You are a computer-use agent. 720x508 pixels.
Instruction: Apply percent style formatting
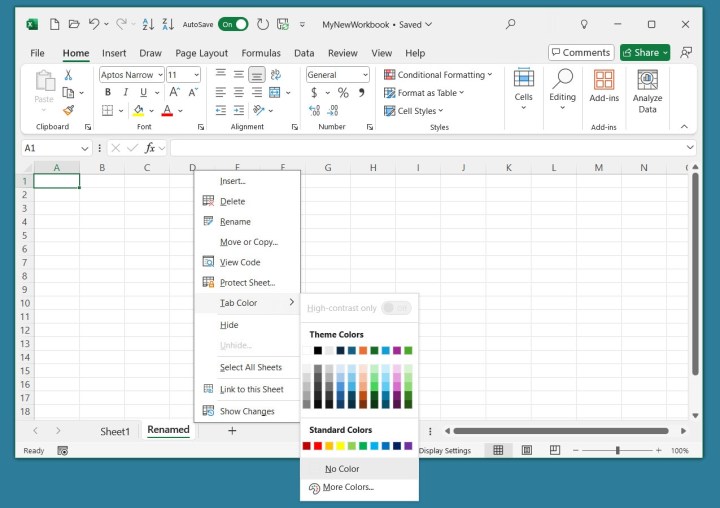[x=343, y=93]
